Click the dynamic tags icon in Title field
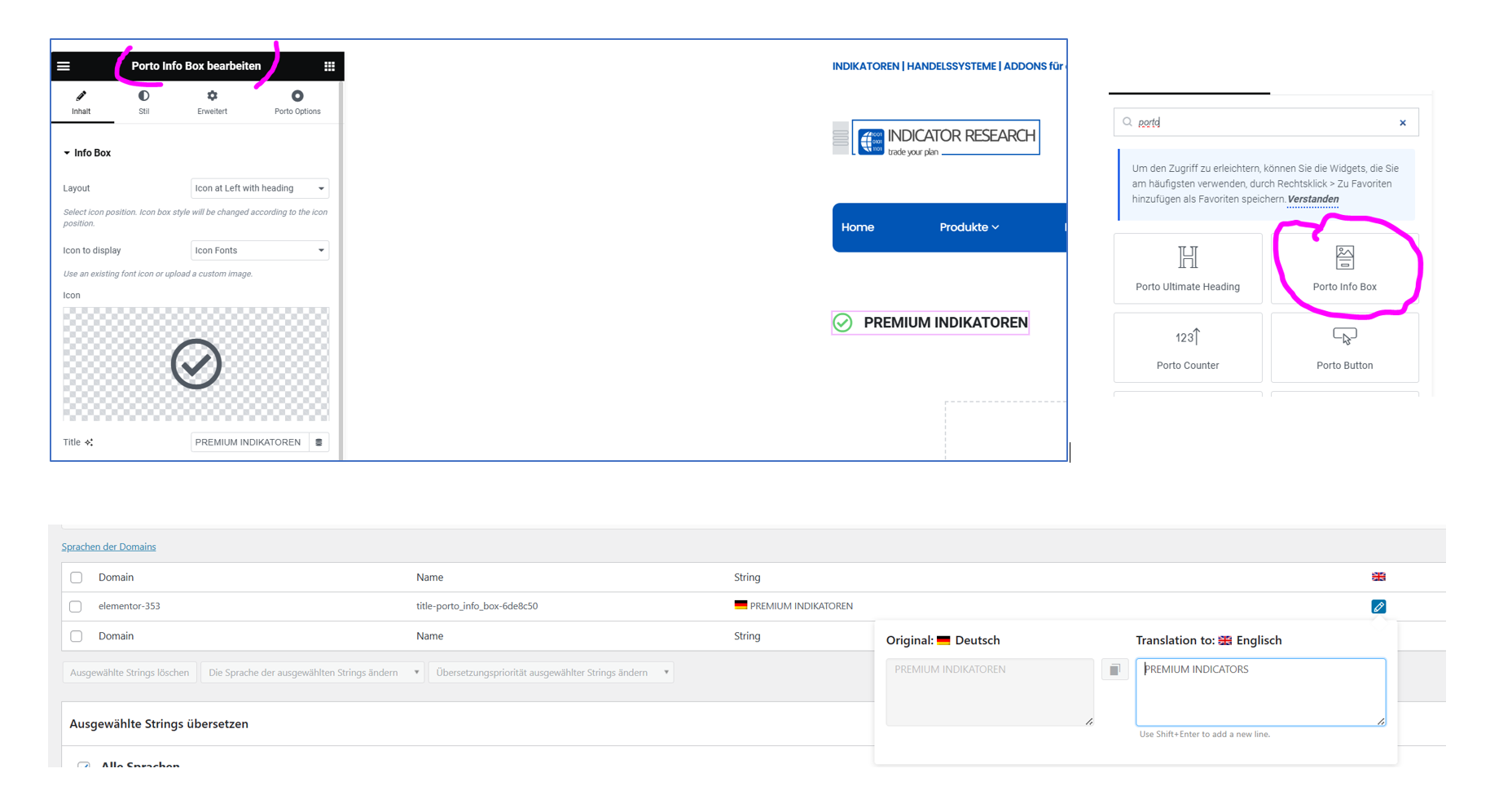Image resolution: width=1512 pixels, height=808 pixels. point(319,442)
